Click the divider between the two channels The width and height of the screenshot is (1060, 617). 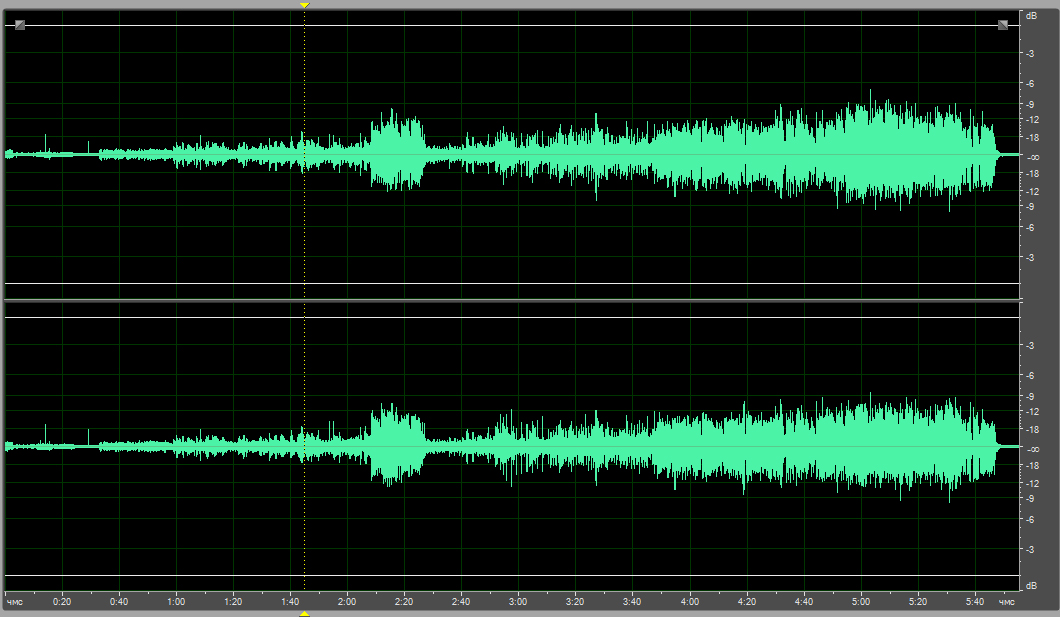(512, 300)
